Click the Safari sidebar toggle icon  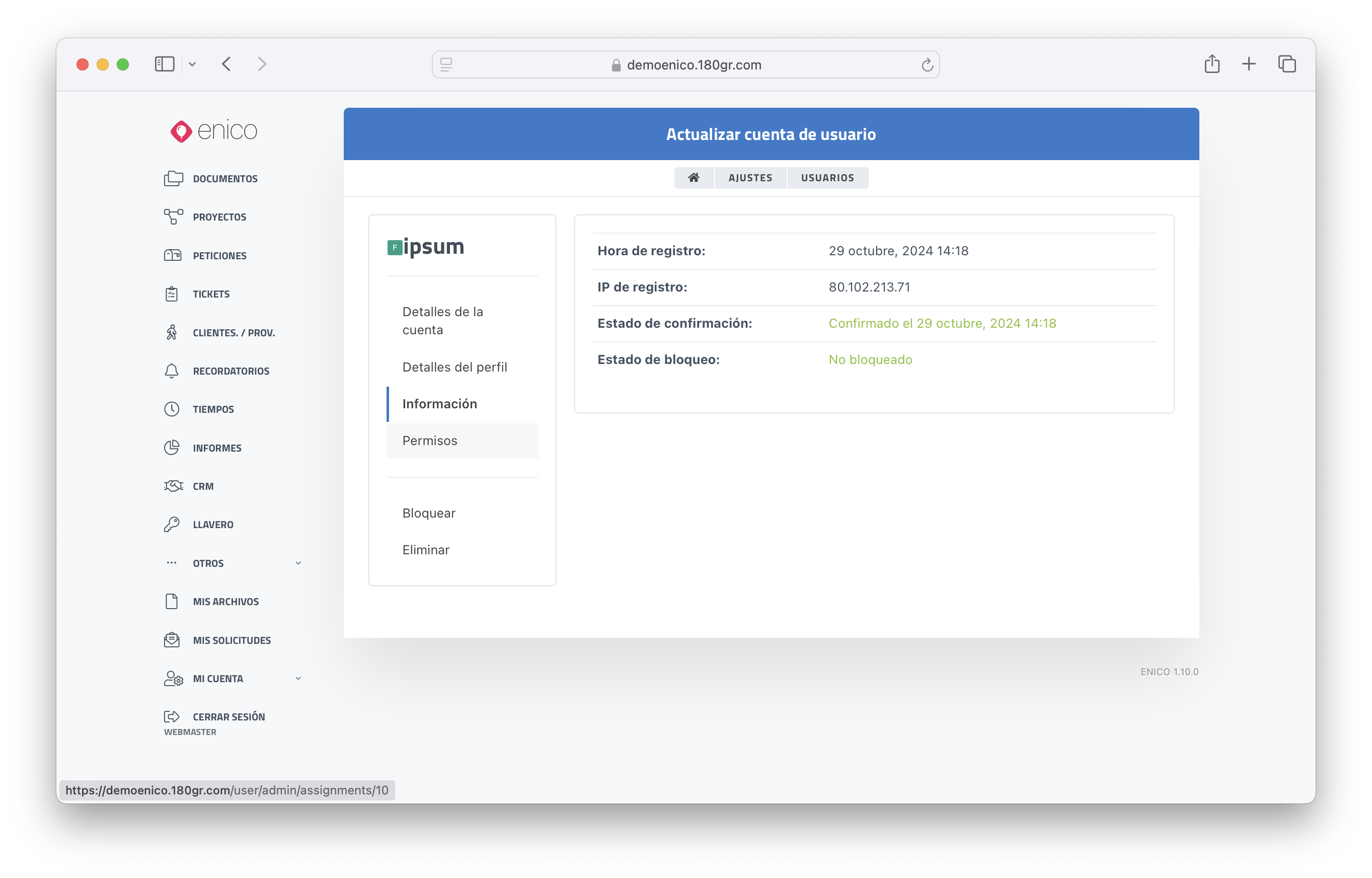click(164, 64)
